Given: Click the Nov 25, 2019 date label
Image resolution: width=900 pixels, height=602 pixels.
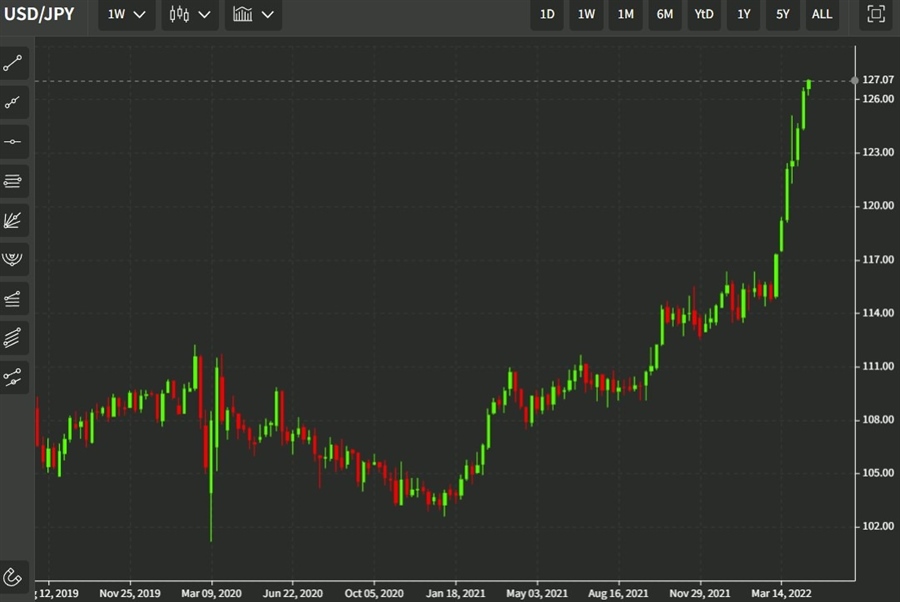Looking at the screenshot, I should click(130, 593).
